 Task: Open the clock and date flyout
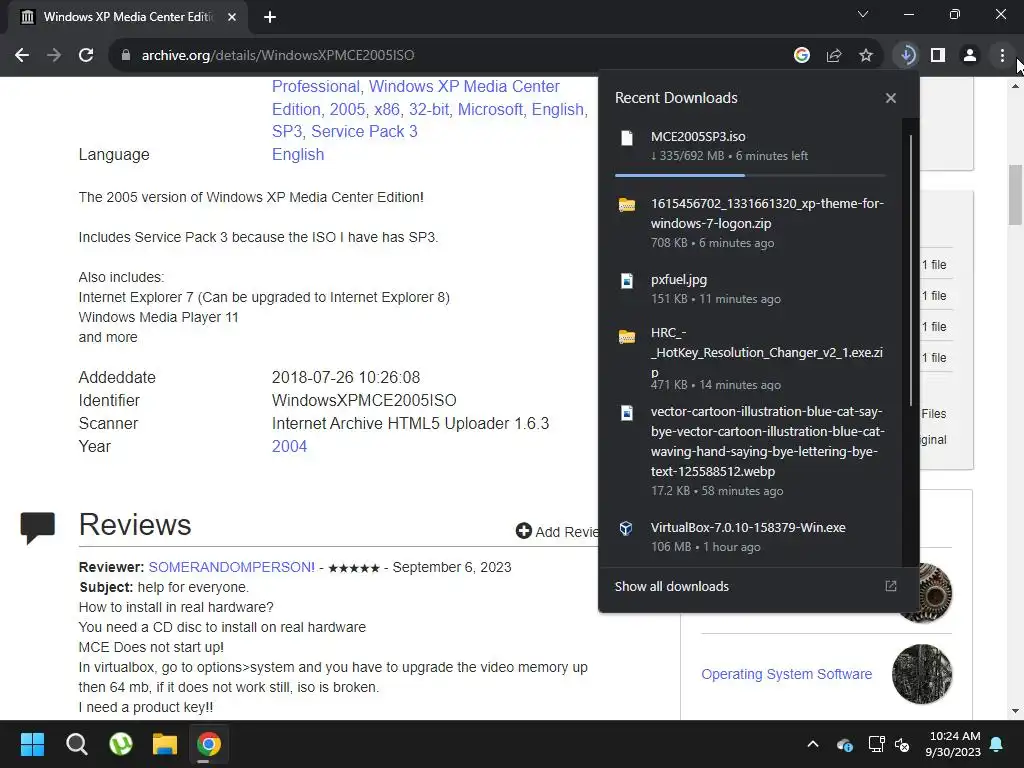953,744
